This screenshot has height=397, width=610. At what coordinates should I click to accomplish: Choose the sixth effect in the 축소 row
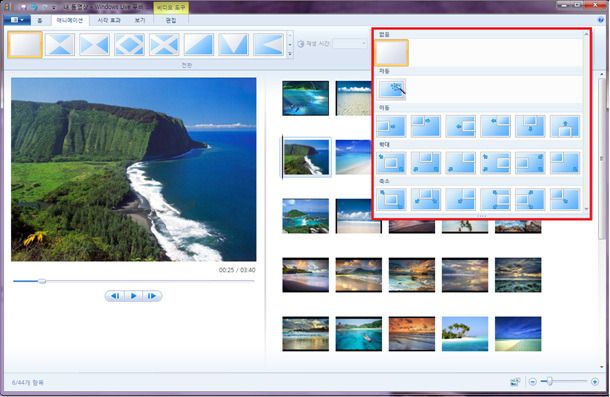tap(565, 199)
